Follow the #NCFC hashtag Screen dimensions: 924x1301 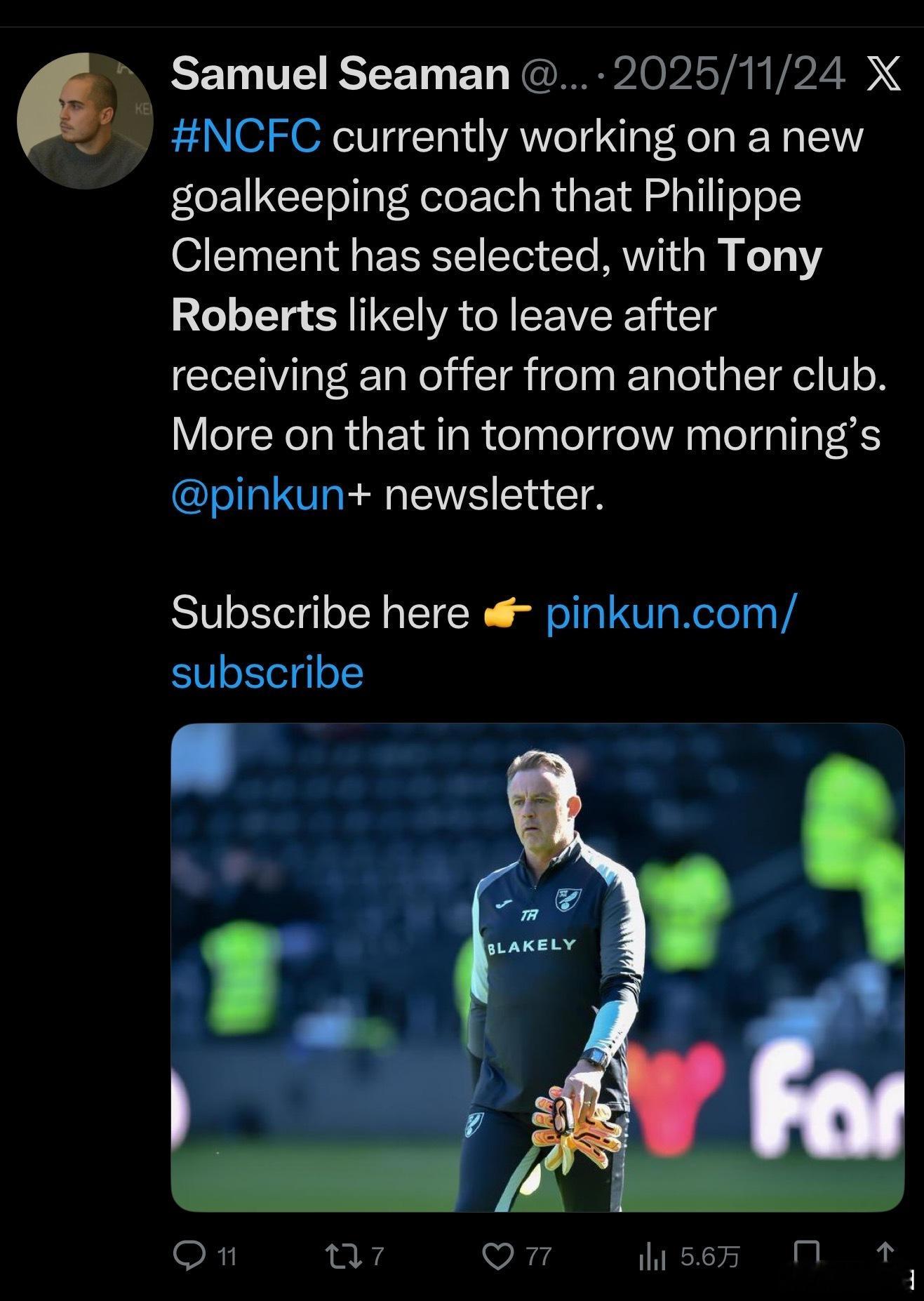pos(247,136)
